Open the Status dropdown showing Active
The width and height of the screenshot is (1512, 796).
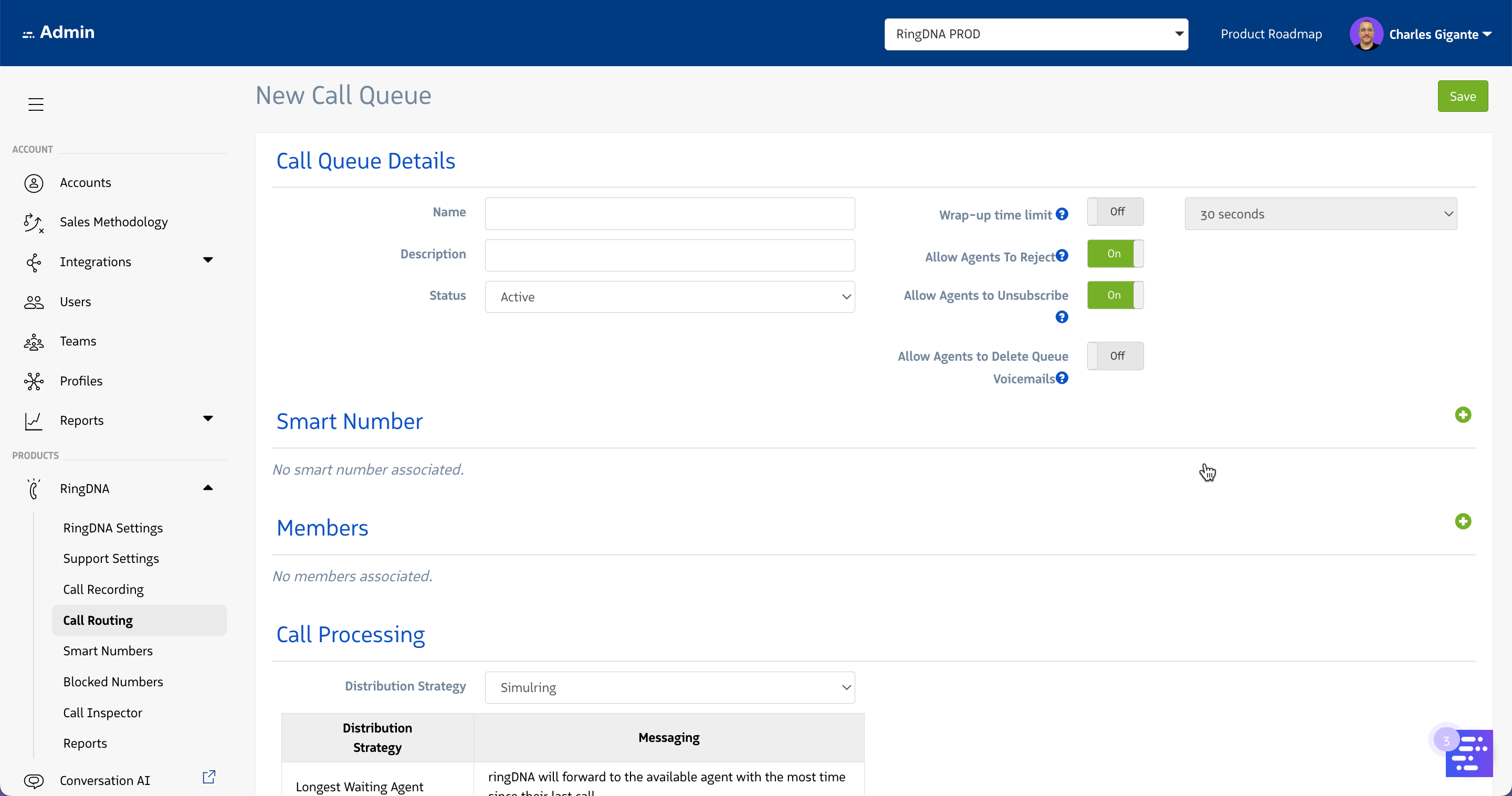pyautogui.click(x=669, y=297)
